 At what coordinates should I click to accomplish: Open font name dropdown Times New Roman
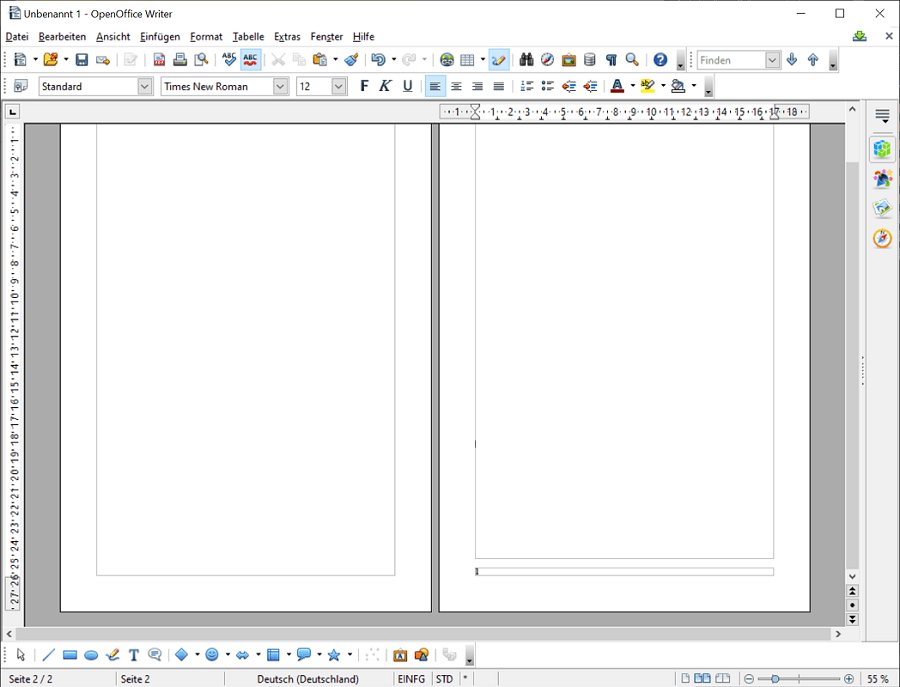tap(280, 86)
